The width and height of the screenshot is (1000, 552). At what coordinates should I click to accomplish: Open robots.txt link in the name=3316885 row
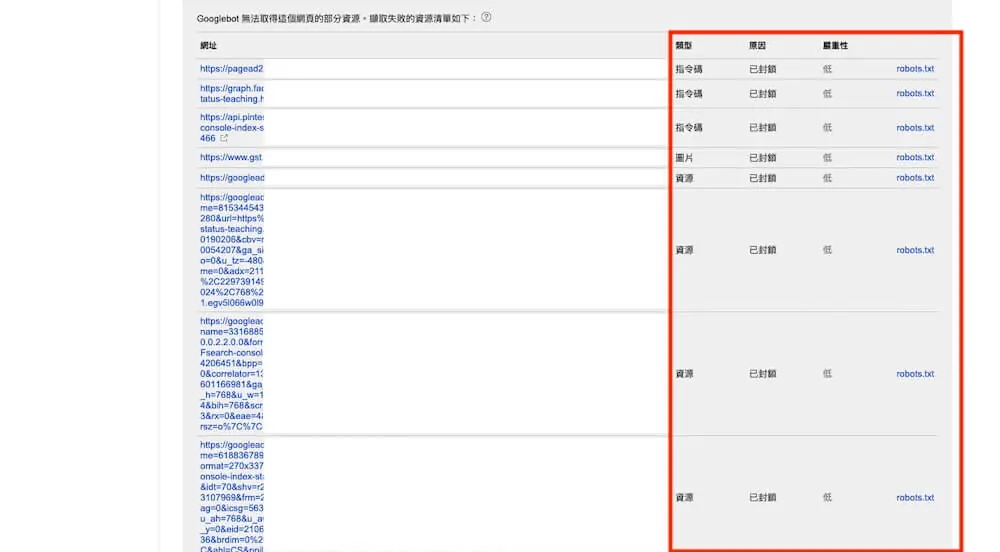[915, 374]
